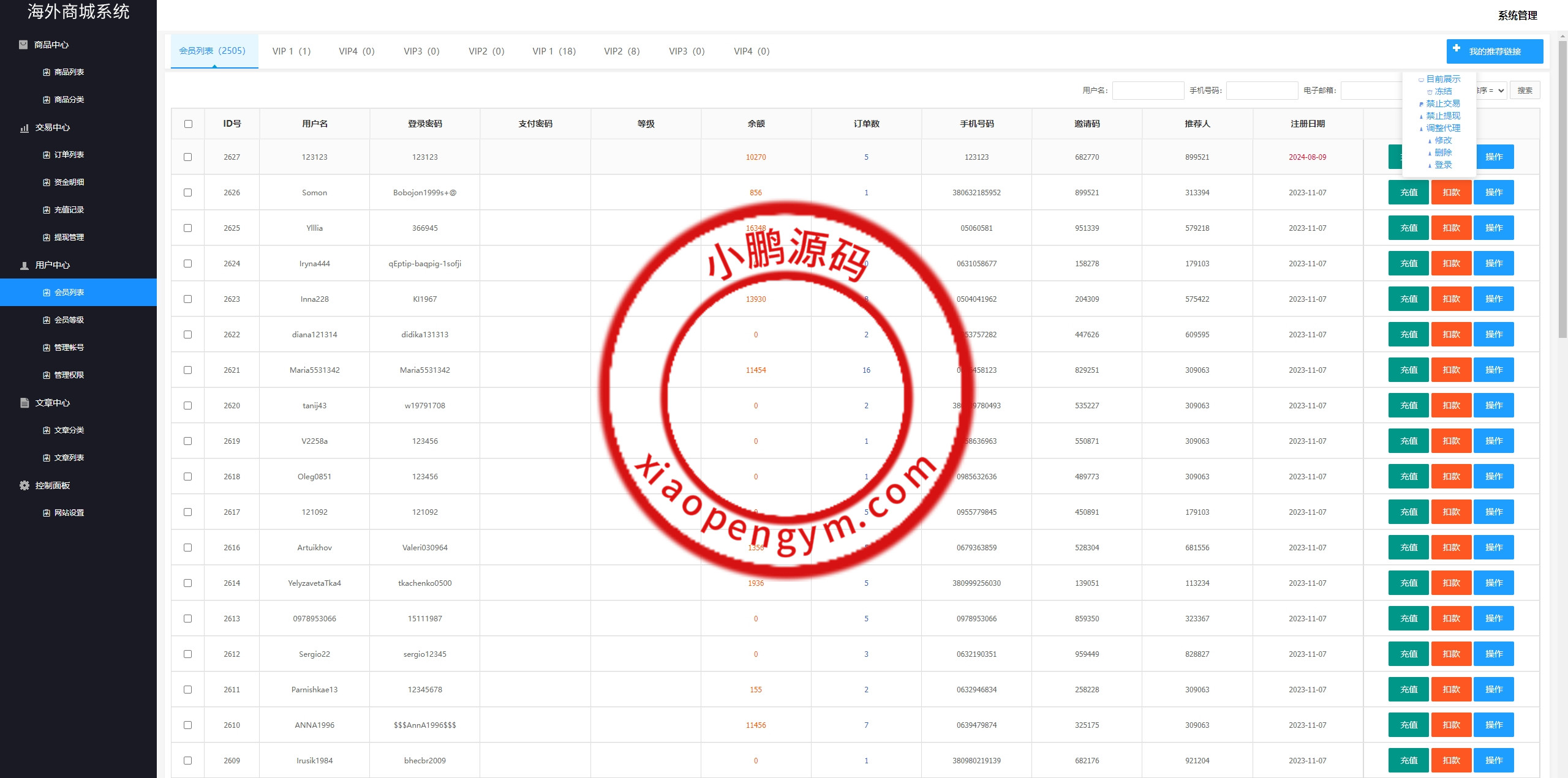Toggle the select-all checkbox in the table header
This screenshot has height=778, width=1568.
(x=188, y=124)
